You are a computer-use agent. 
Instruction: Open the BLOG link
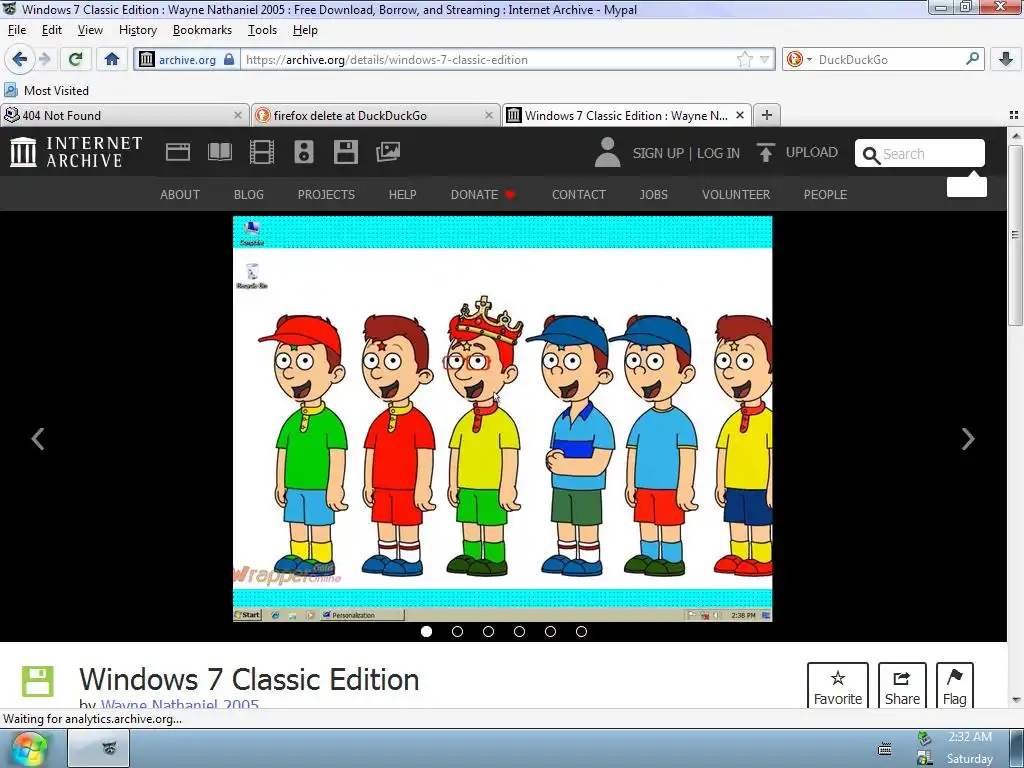click(x=249, y=195)
